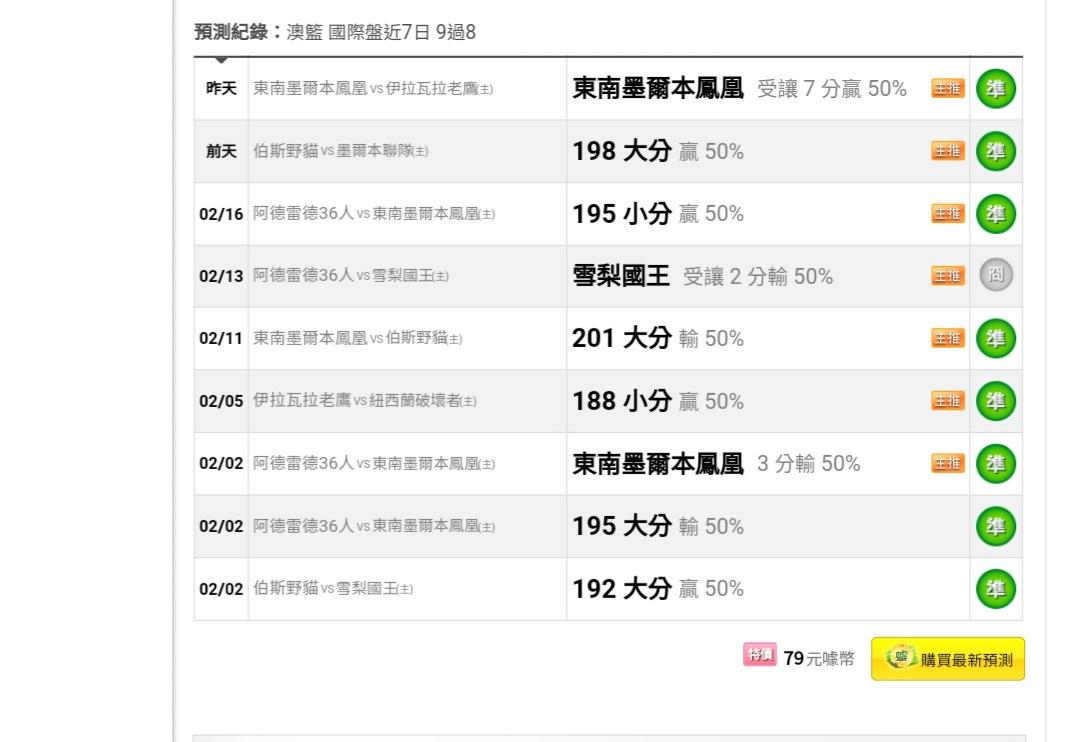Click orange 主推 badge in 雪梨國王 row
The height and width of the screenshot is (742, 1077).
coord(948,276)
